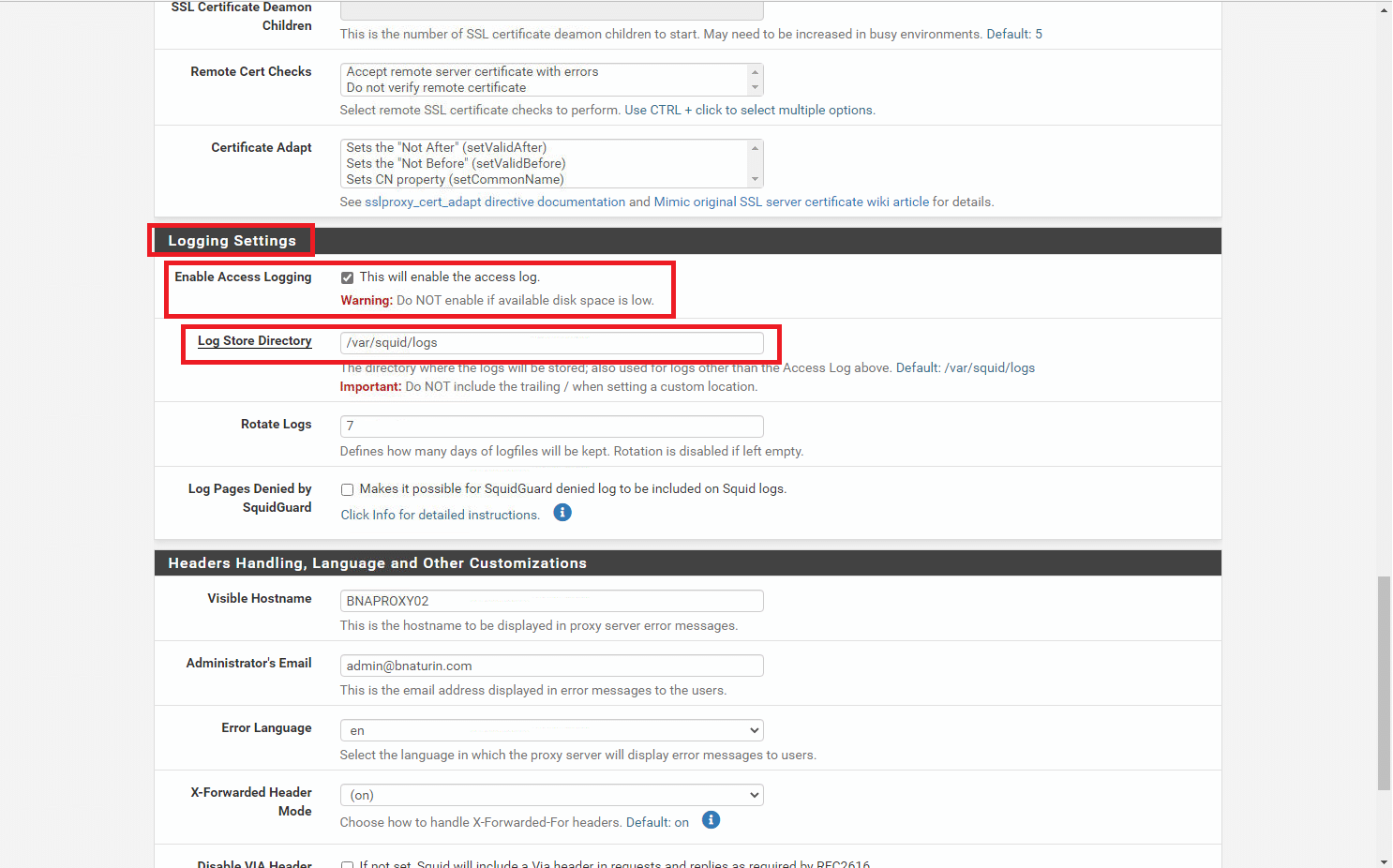Select 'Sets the Not Before (setValidBefore)' option
The height and width of the screenshot is (868, 1393).
coord(456,163)
